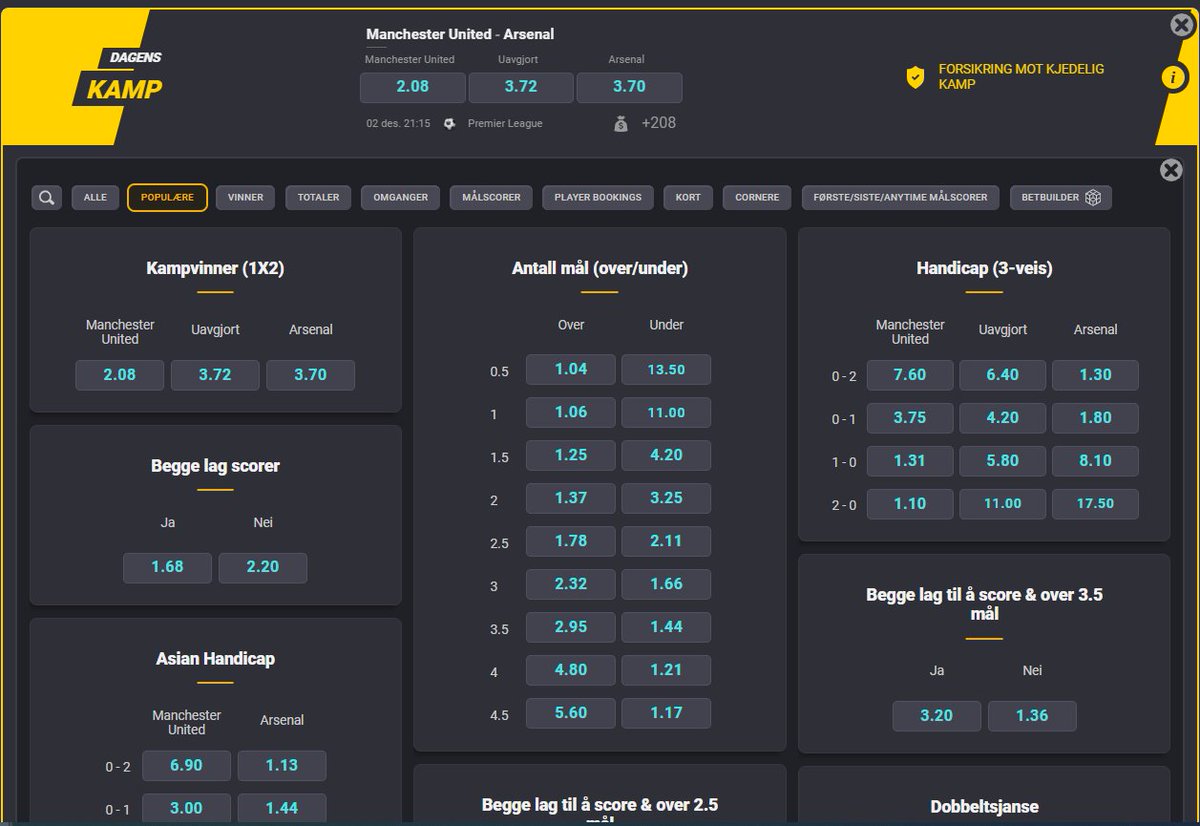Choose Nei 1.36 under Begge lag & over 3.5
The height and width of the screenshot is (826, 1200).
[x=1032, y=716]
